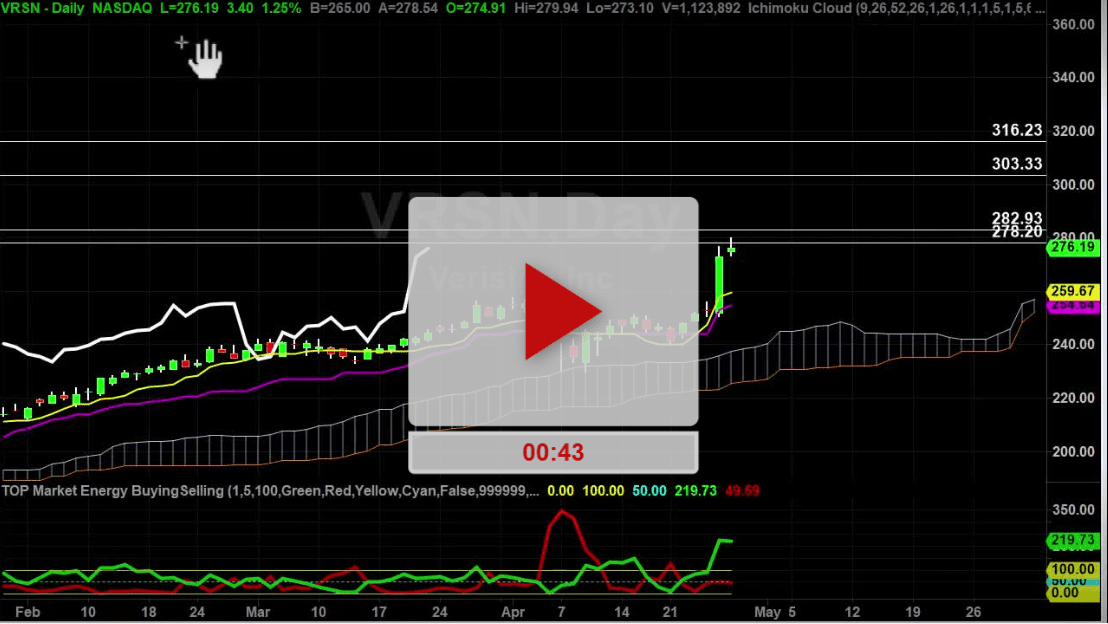
Task: Click the Apr label on the date axis
Action: click(512, 612)
